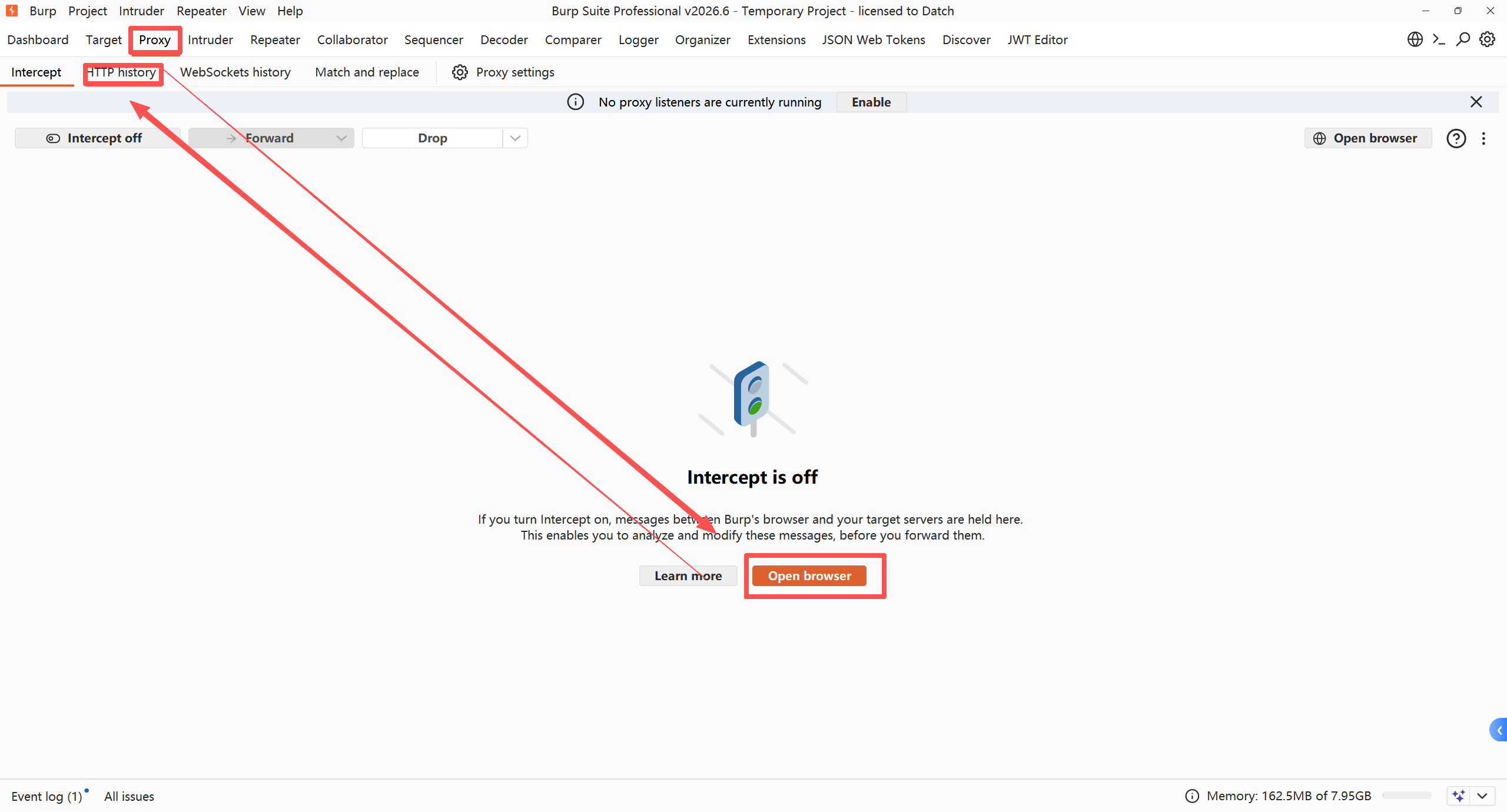Switch to the Logger tab
Image resolution: width=1507 pixels, height=812 pixels.
[x=638, y=39]
